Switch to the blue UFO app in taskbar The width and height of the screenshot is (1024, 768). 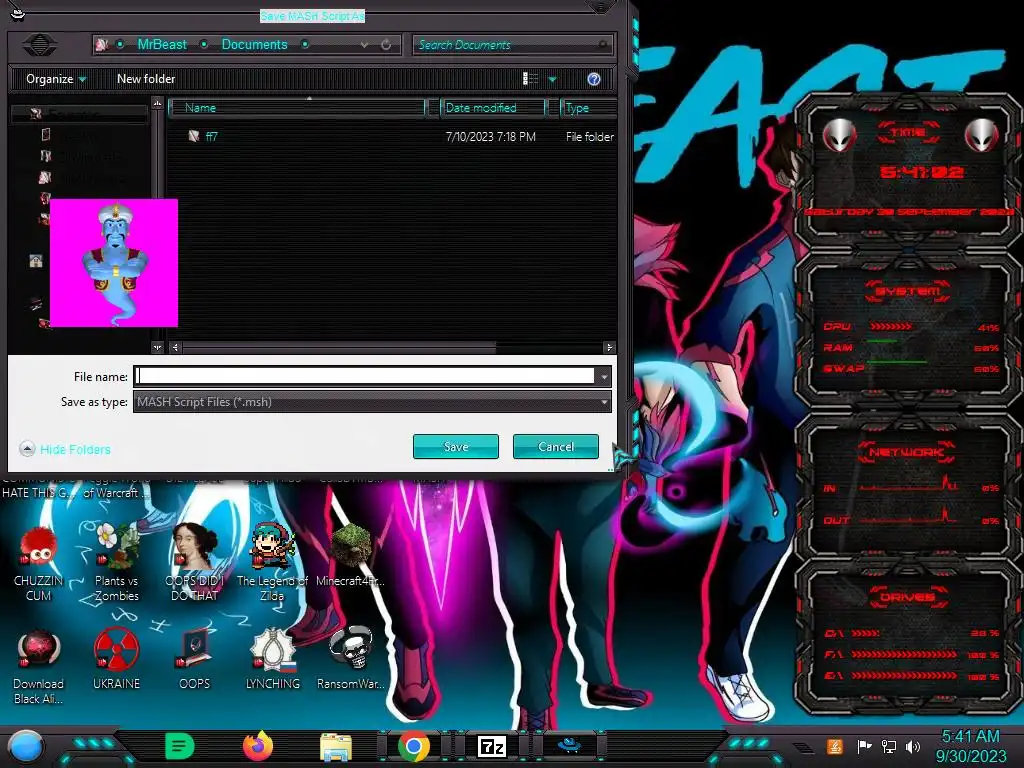pyautogui.click(x=569, y=745)
